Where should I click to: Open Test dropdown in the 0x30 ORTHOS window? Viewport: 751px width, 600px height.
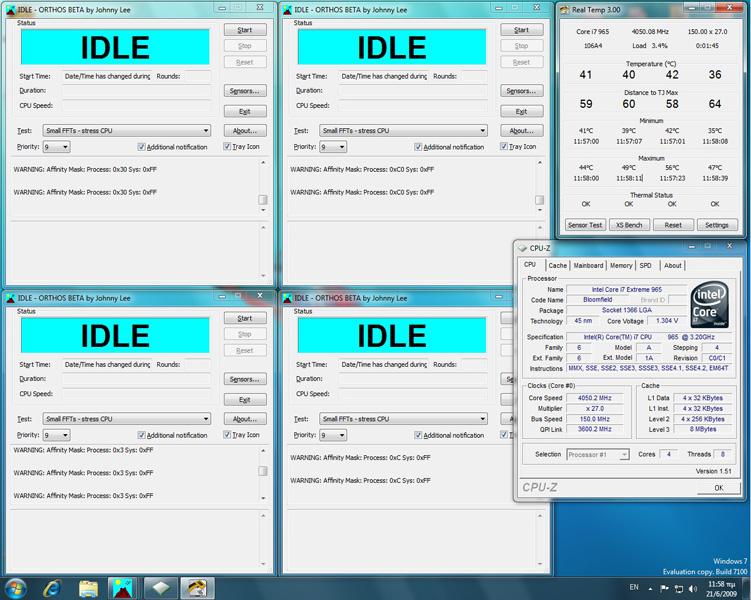click(x=127, y=131)
